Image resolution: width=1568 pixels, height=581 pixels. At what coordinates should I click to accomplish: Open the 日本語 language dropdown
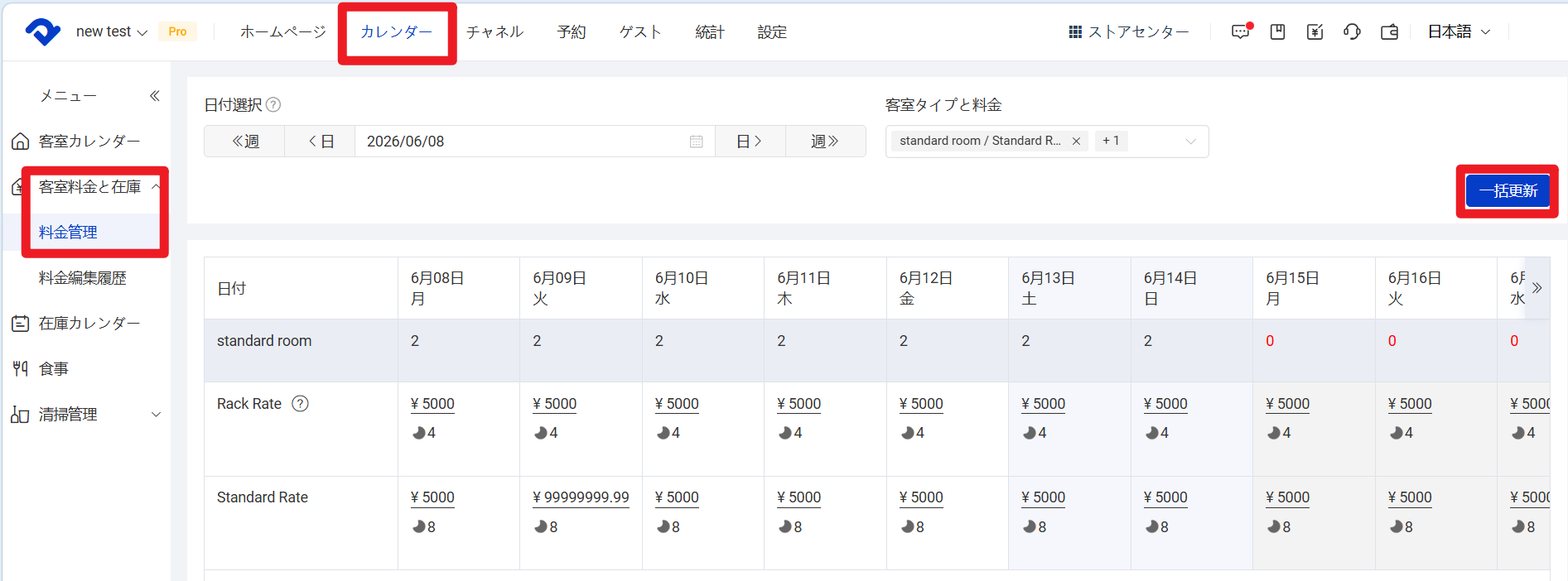tap(1459, 31)
